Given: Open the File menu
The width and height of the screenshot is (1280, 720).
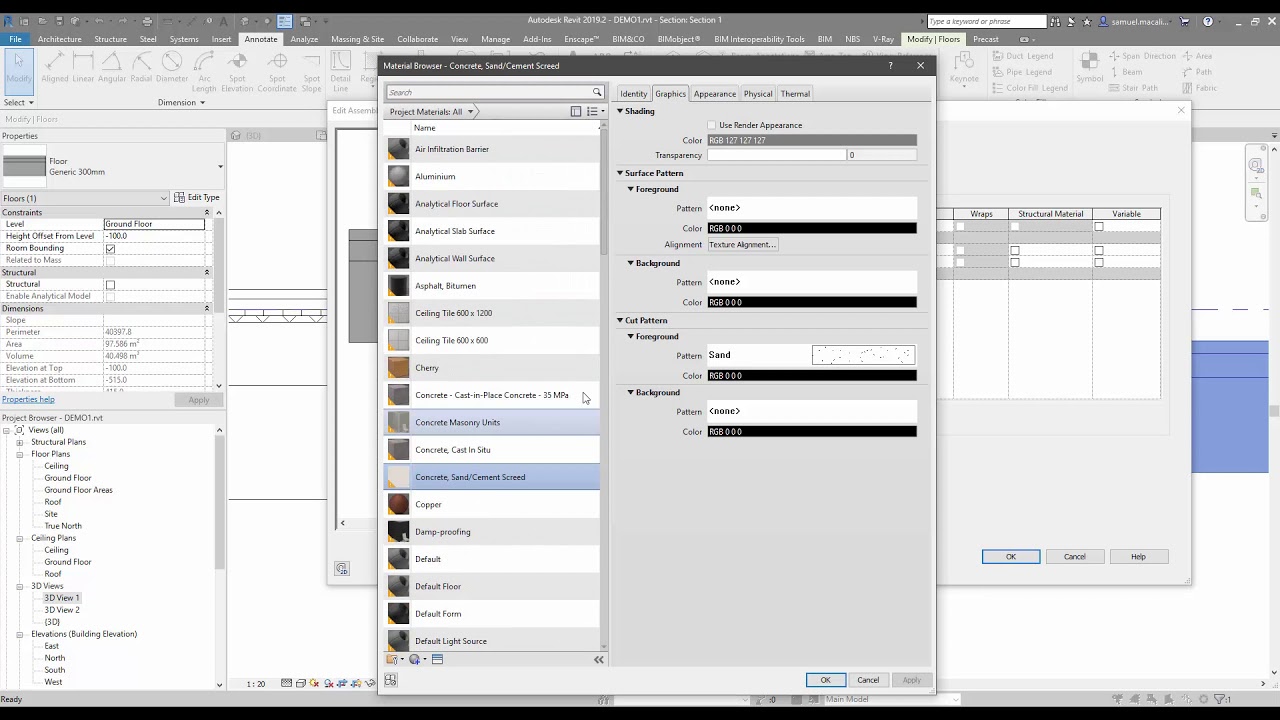Looking at the screenshot, I should point(15,39).
